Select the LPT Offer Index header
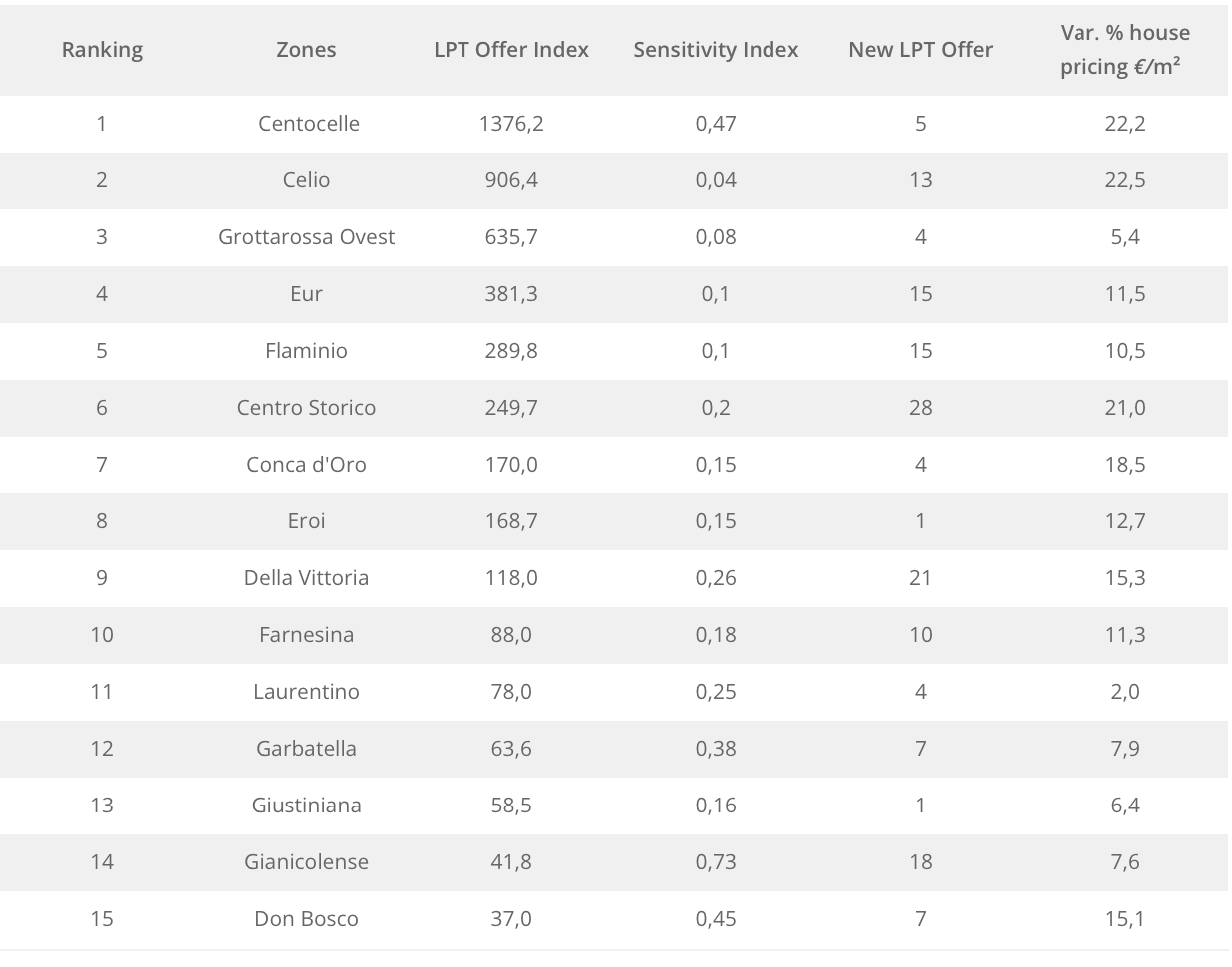 click(x=511, y=50)
